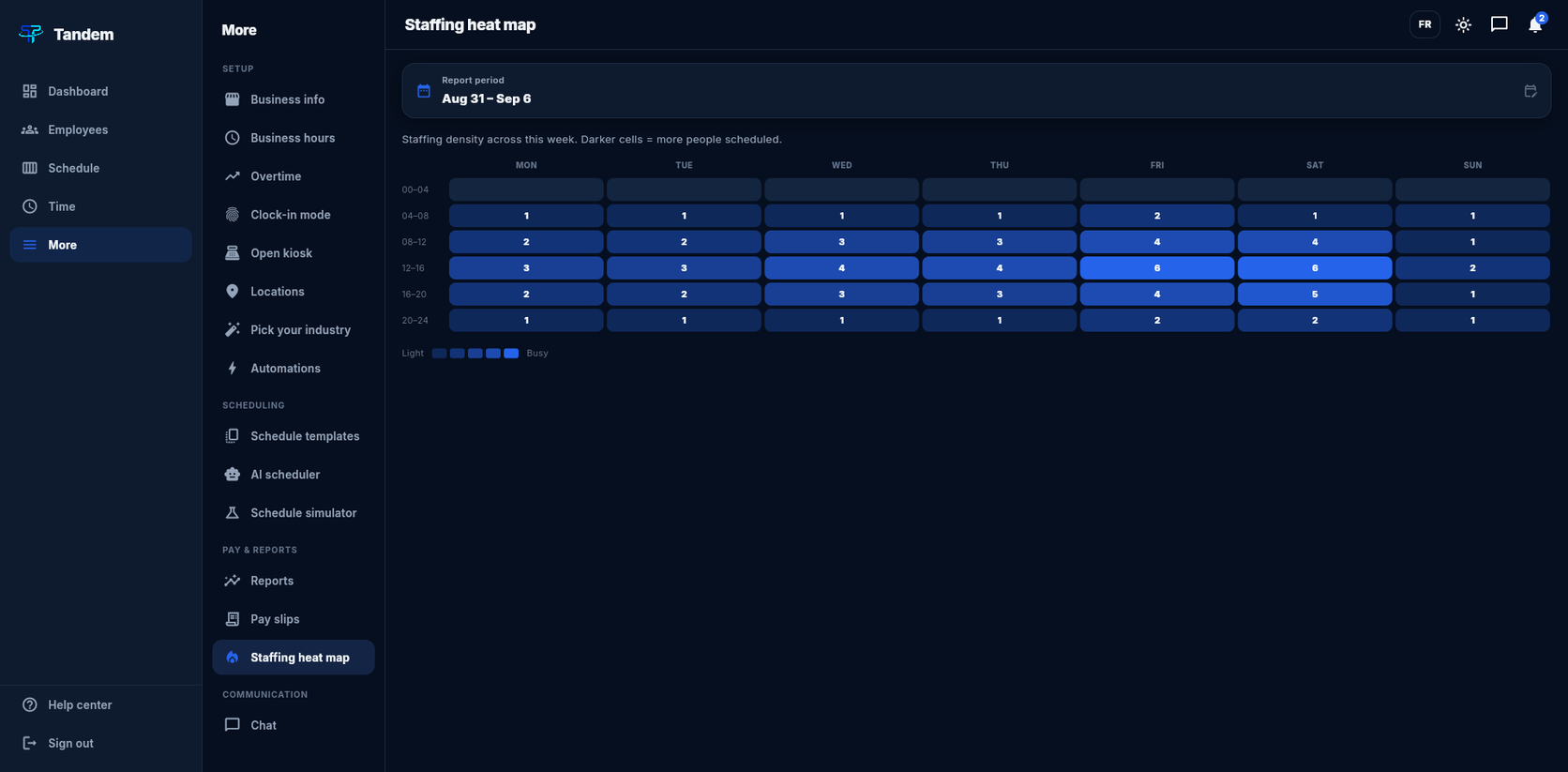Open the Dashboard grid icon

click(x=30, y=91)
